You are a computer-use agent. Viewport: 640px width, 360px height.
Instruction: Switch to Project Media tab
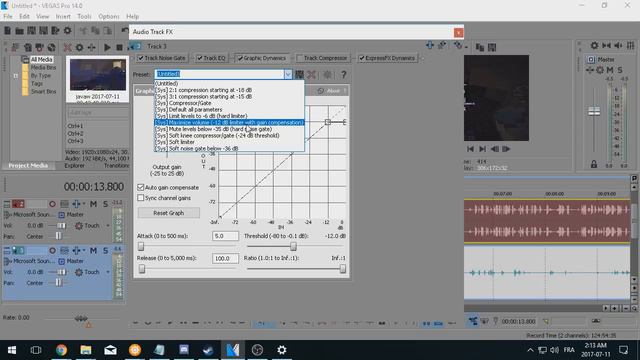[28, 166]
